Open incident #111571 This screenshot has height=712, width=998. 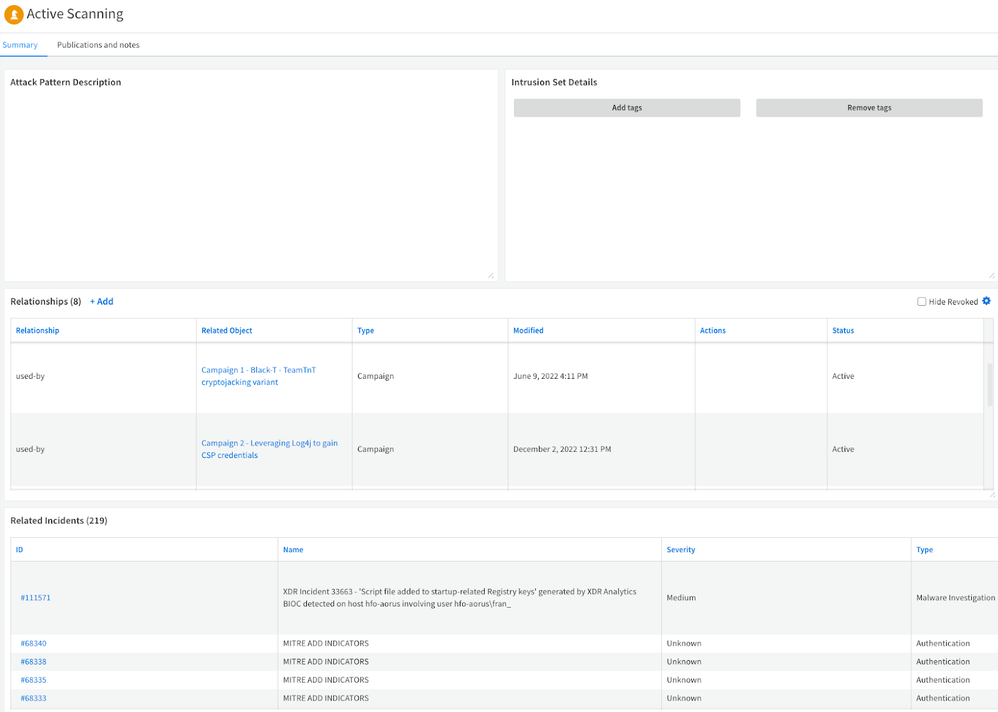35,598
